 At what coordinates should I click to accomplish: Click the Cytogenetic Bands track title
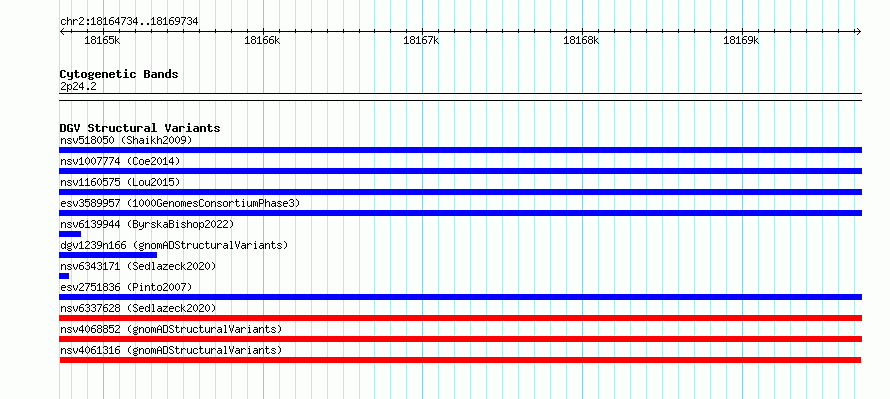pyautogui.click(x=119, y=74)
